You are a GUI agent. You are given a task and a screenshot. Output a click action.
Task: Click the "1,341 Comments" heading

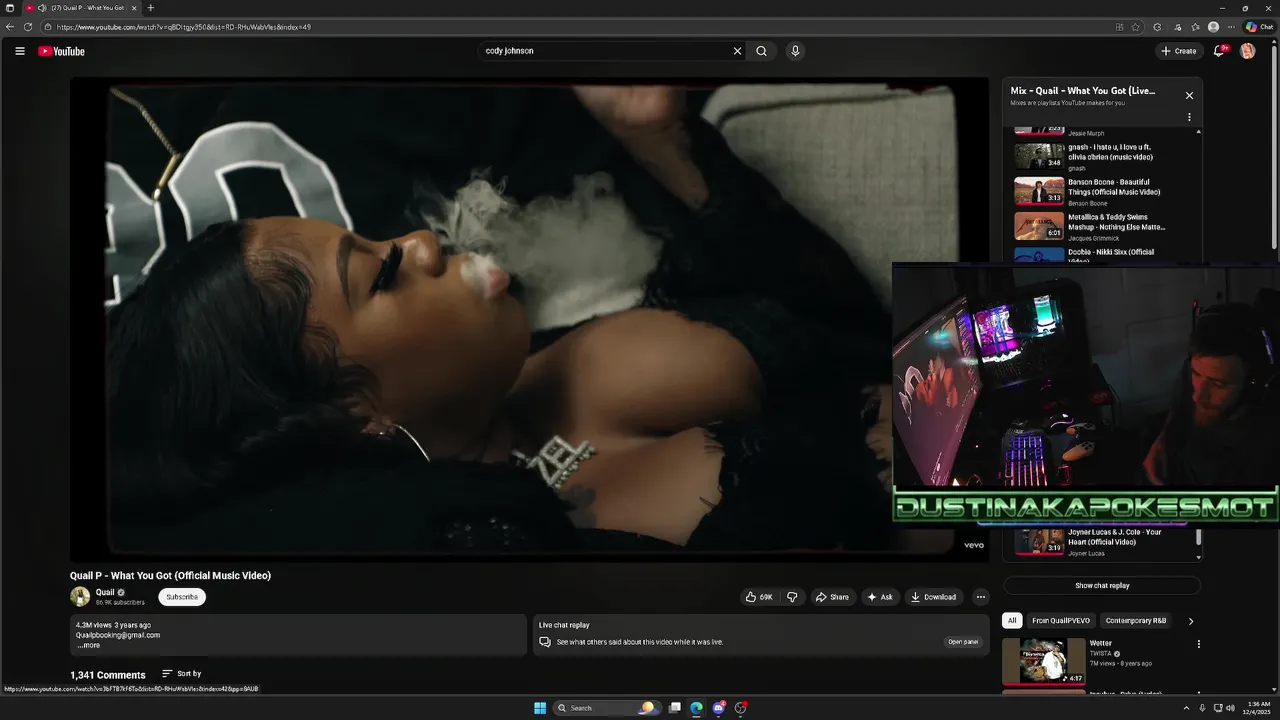(x=107, y=675)
